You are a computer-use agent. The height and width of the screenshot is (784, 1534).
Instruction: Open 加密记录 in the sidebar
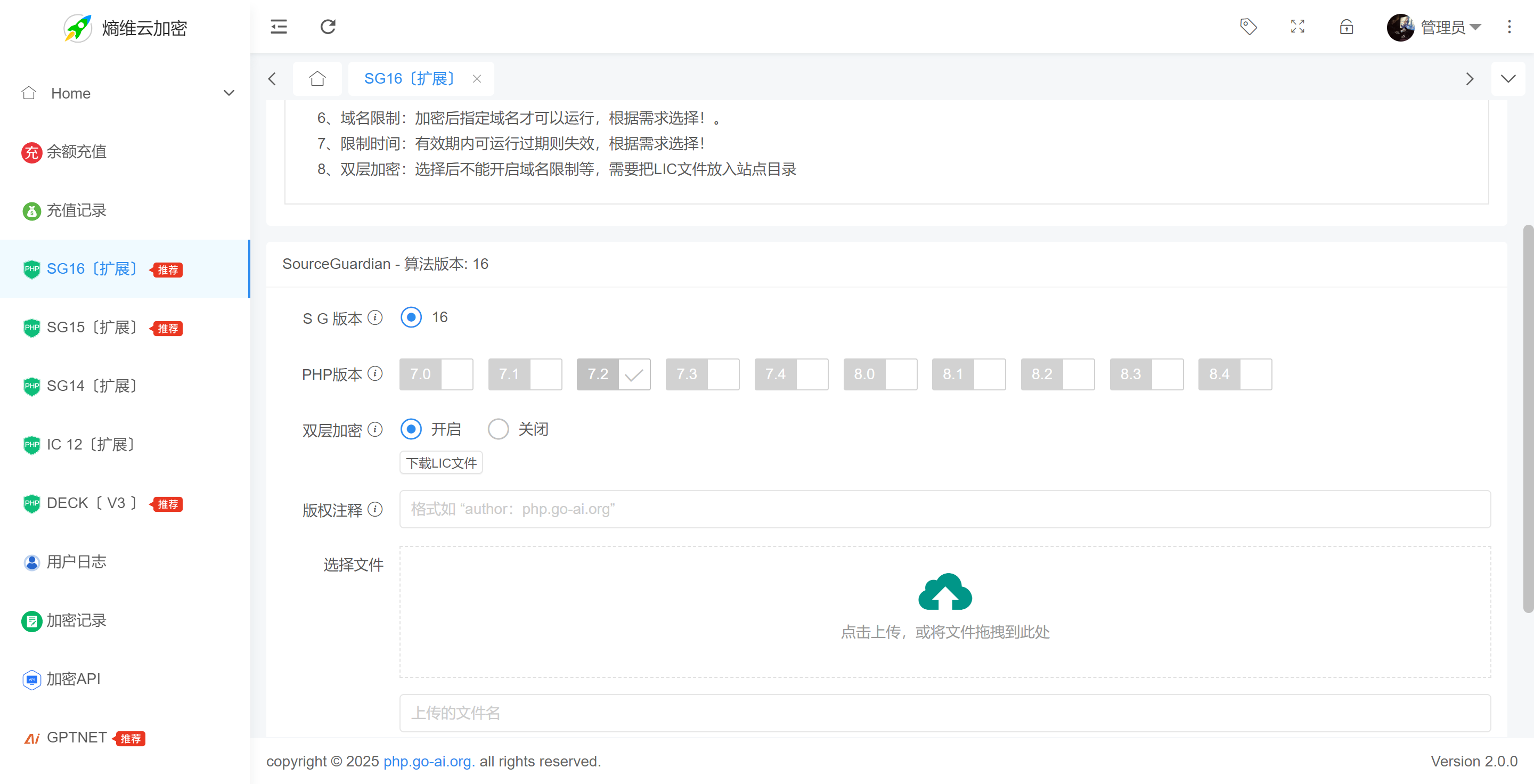pyautogui.click(x=125, y=620)
